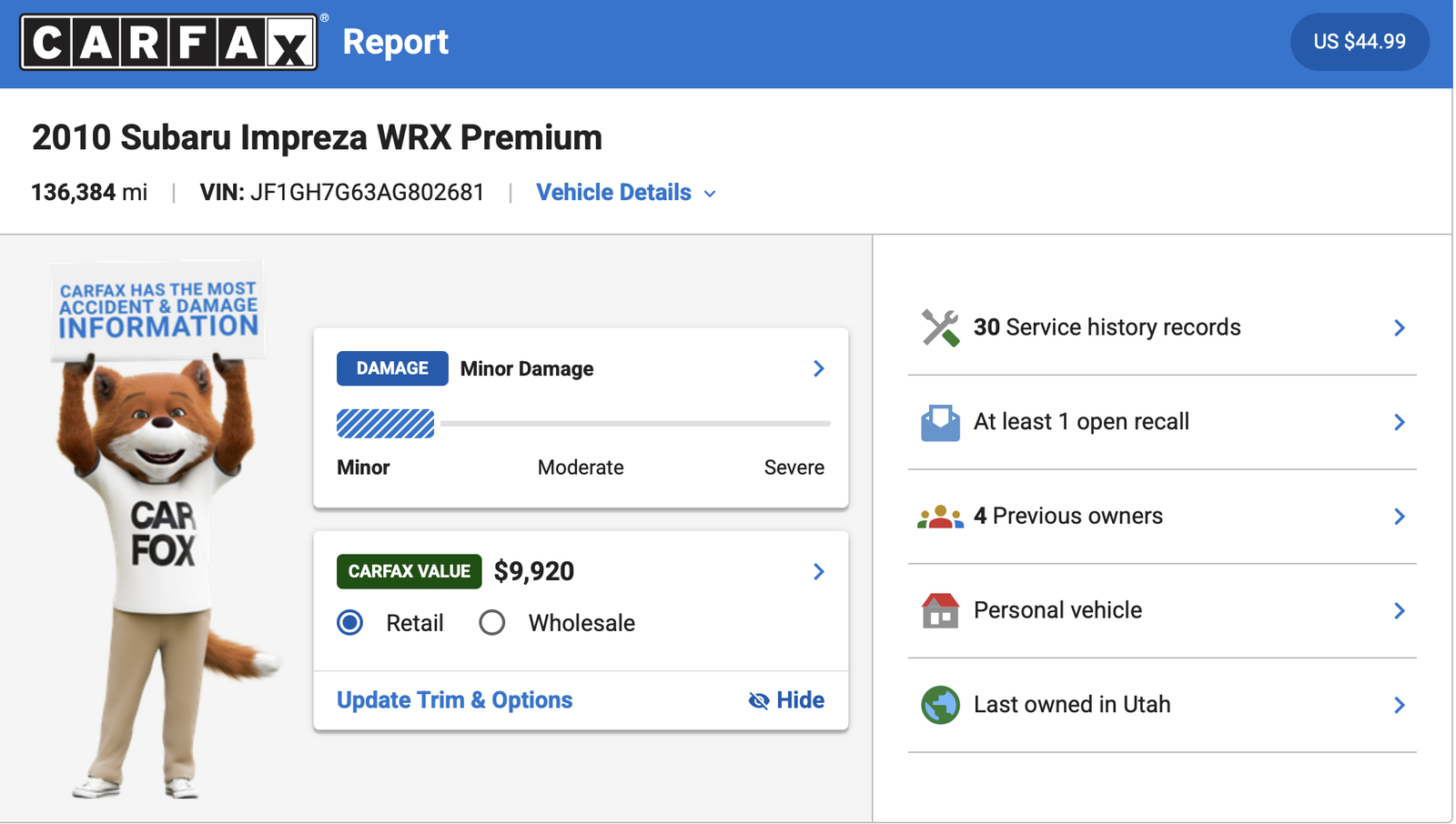The width and height of the screenshot is (1456, 824).
Task: Expand the Vehicle Details dropdown
Action: pos(625,193)
